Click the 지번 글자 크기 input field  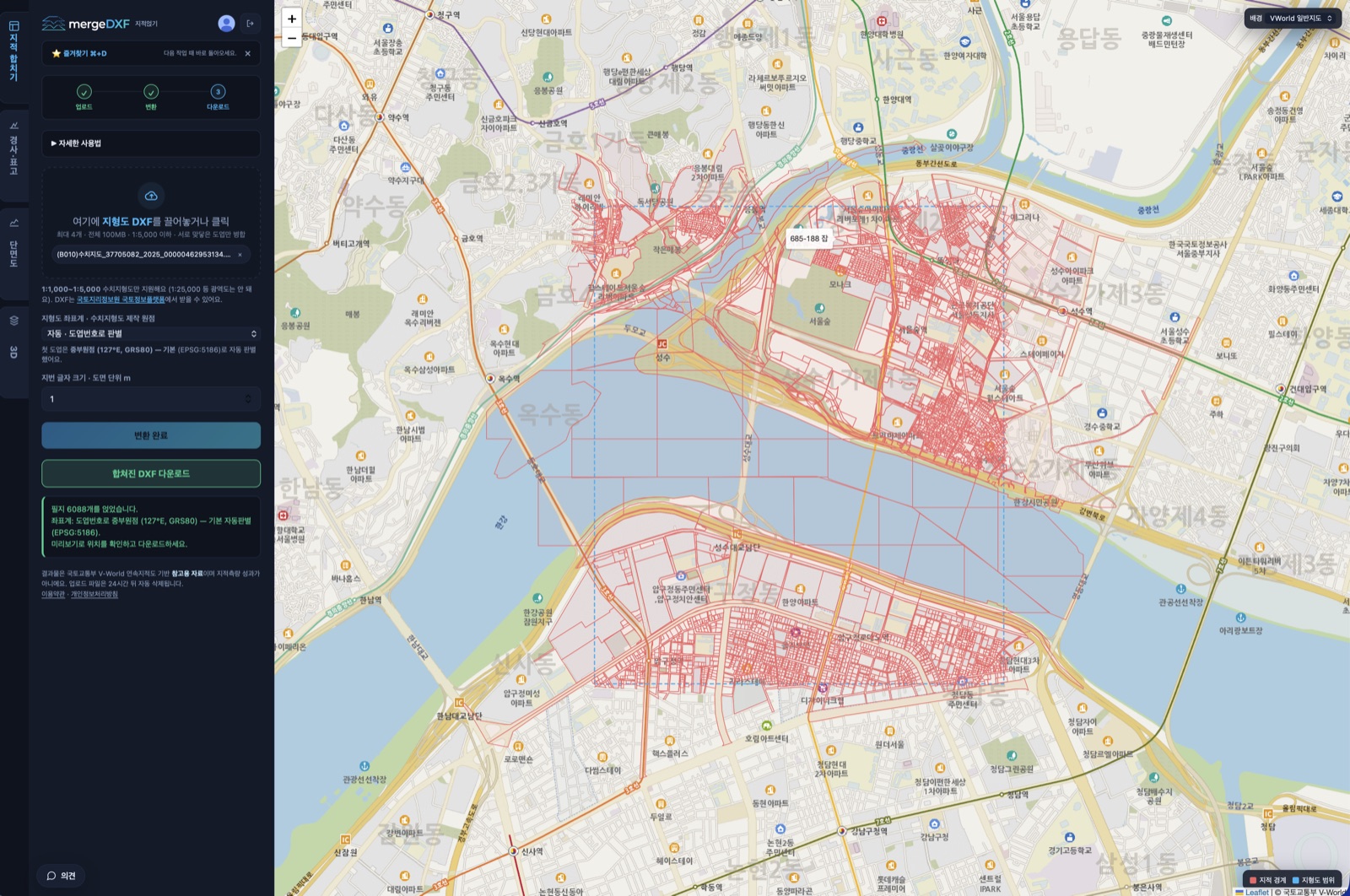[x=151, y=399]
